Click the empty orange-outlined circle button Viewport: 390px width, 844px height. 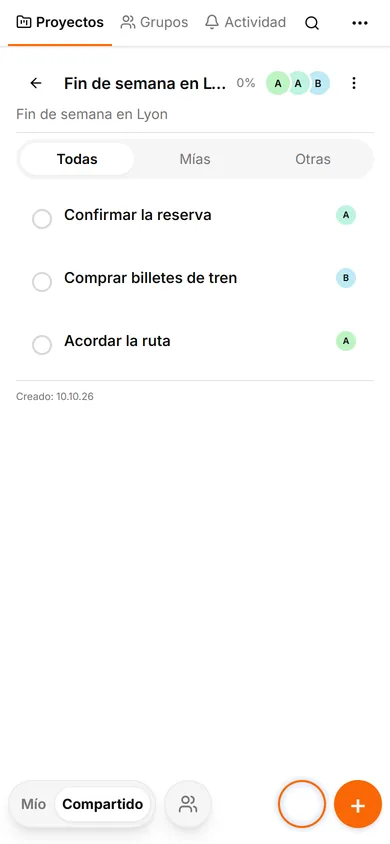click(302, 804)
